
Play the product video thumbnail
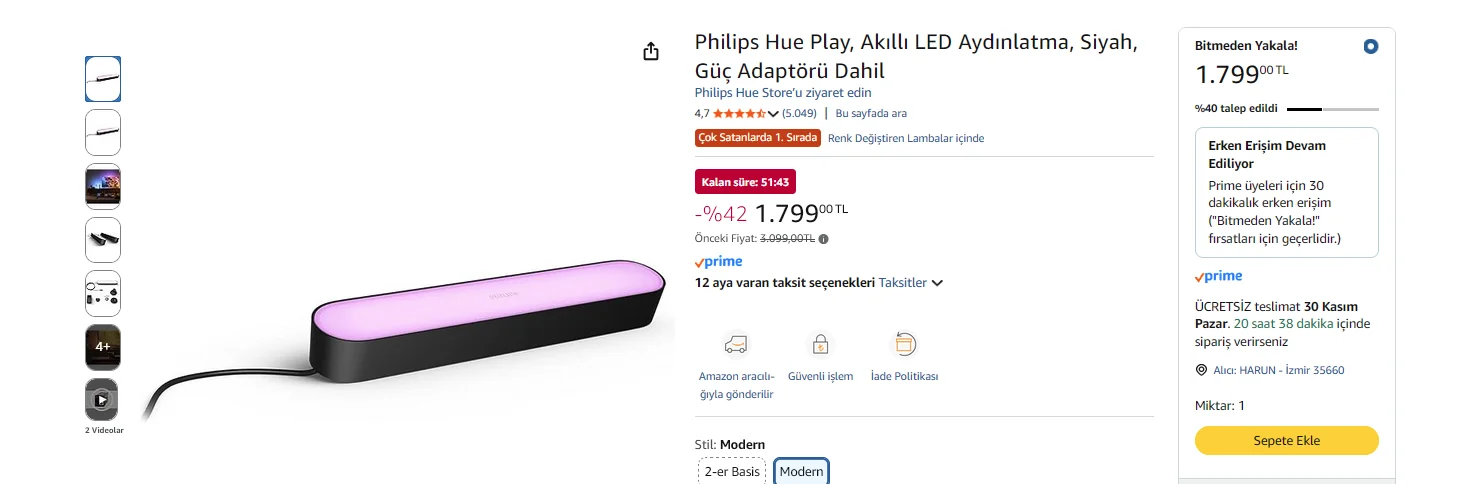point(102,400)
